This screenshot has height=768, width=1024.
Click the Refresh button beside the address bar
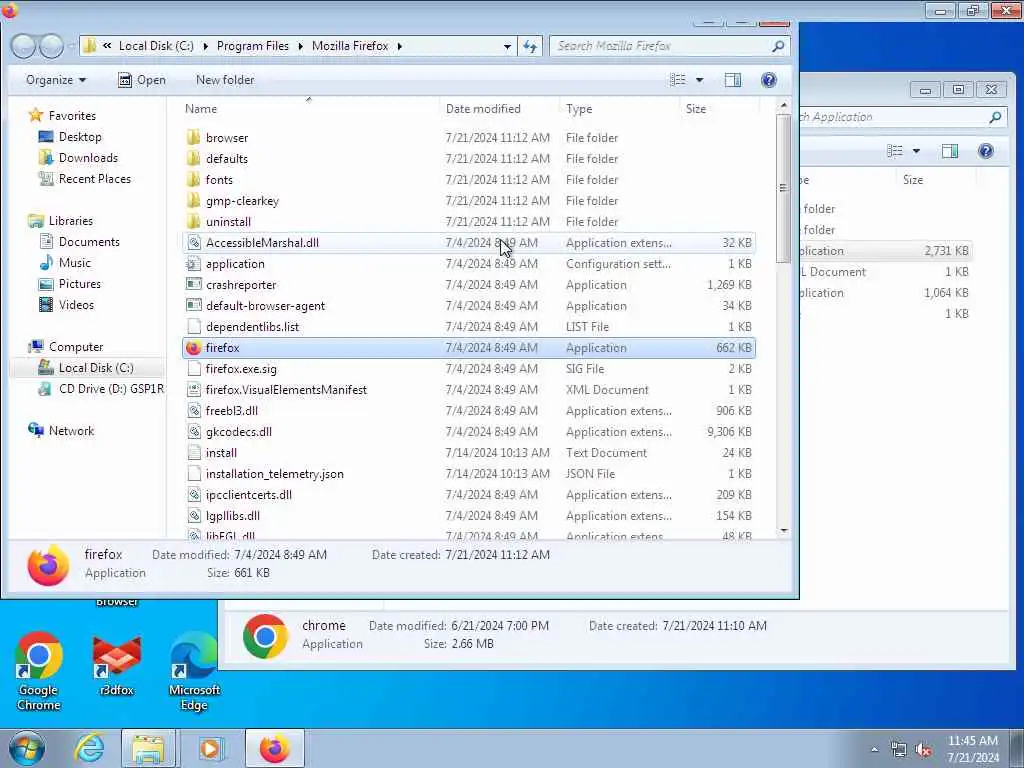coord(530,46)
